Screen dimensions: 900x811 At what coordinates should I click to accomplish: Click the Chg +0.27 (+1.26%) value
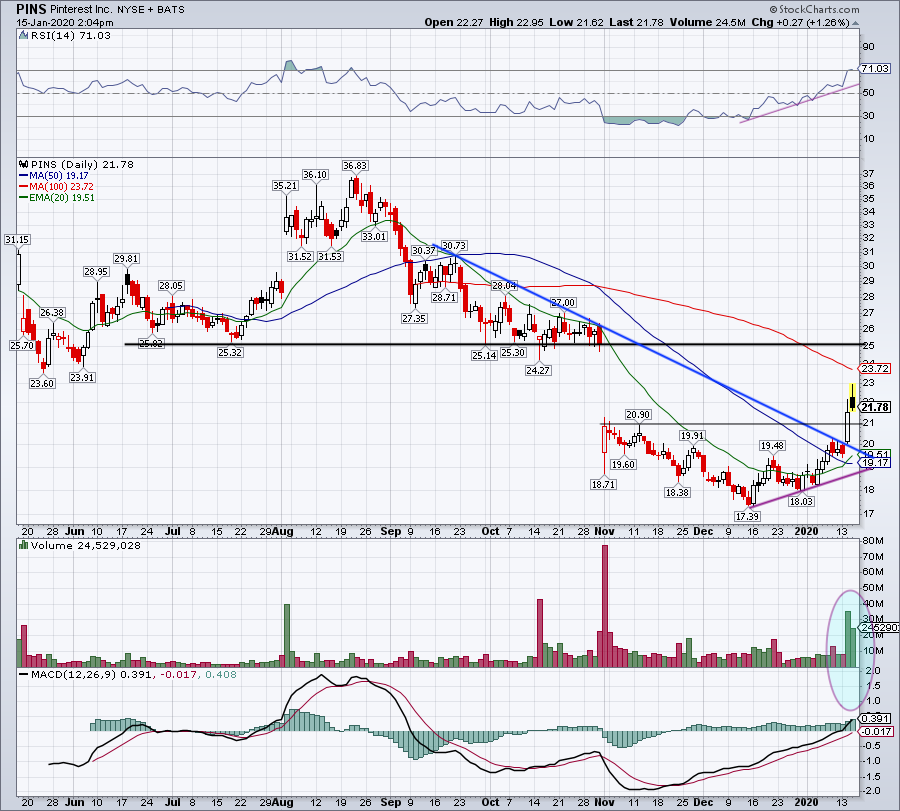coord(800,22)
